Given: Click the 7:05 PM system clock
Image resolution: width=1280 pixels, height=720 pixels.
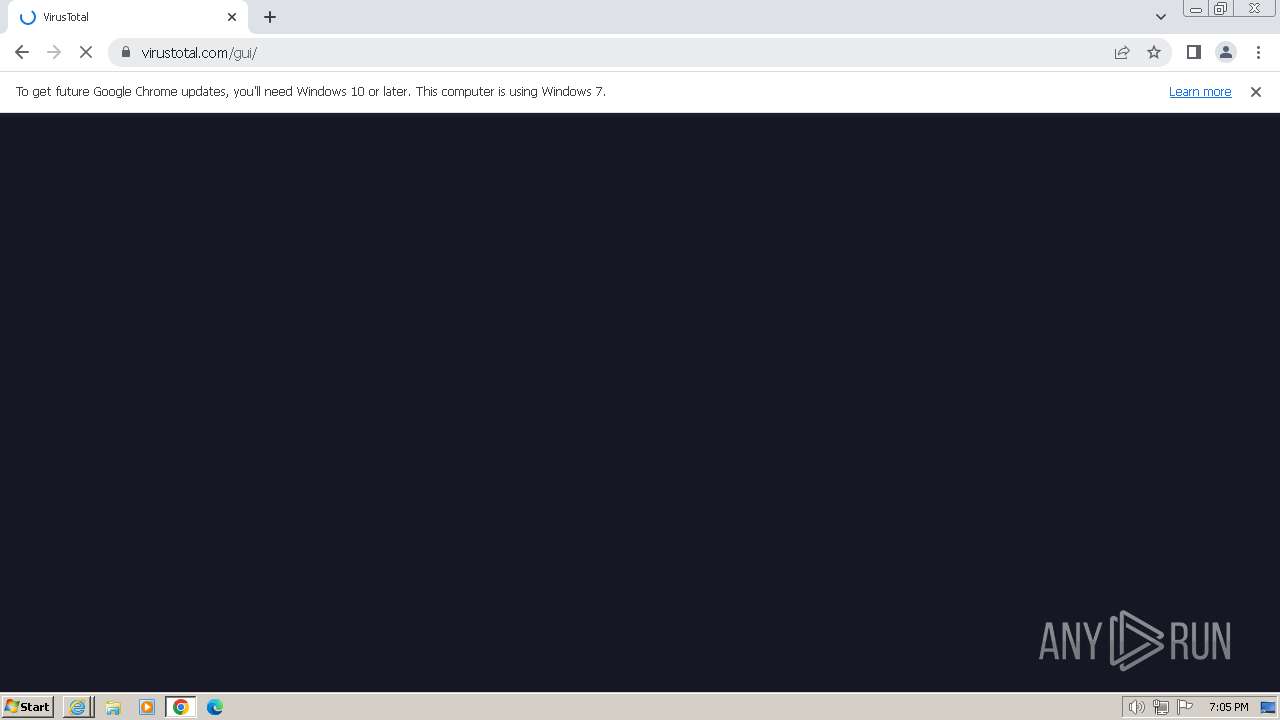Looking at the screenshot, I should pyautogui.click(x=1228, y=707).
